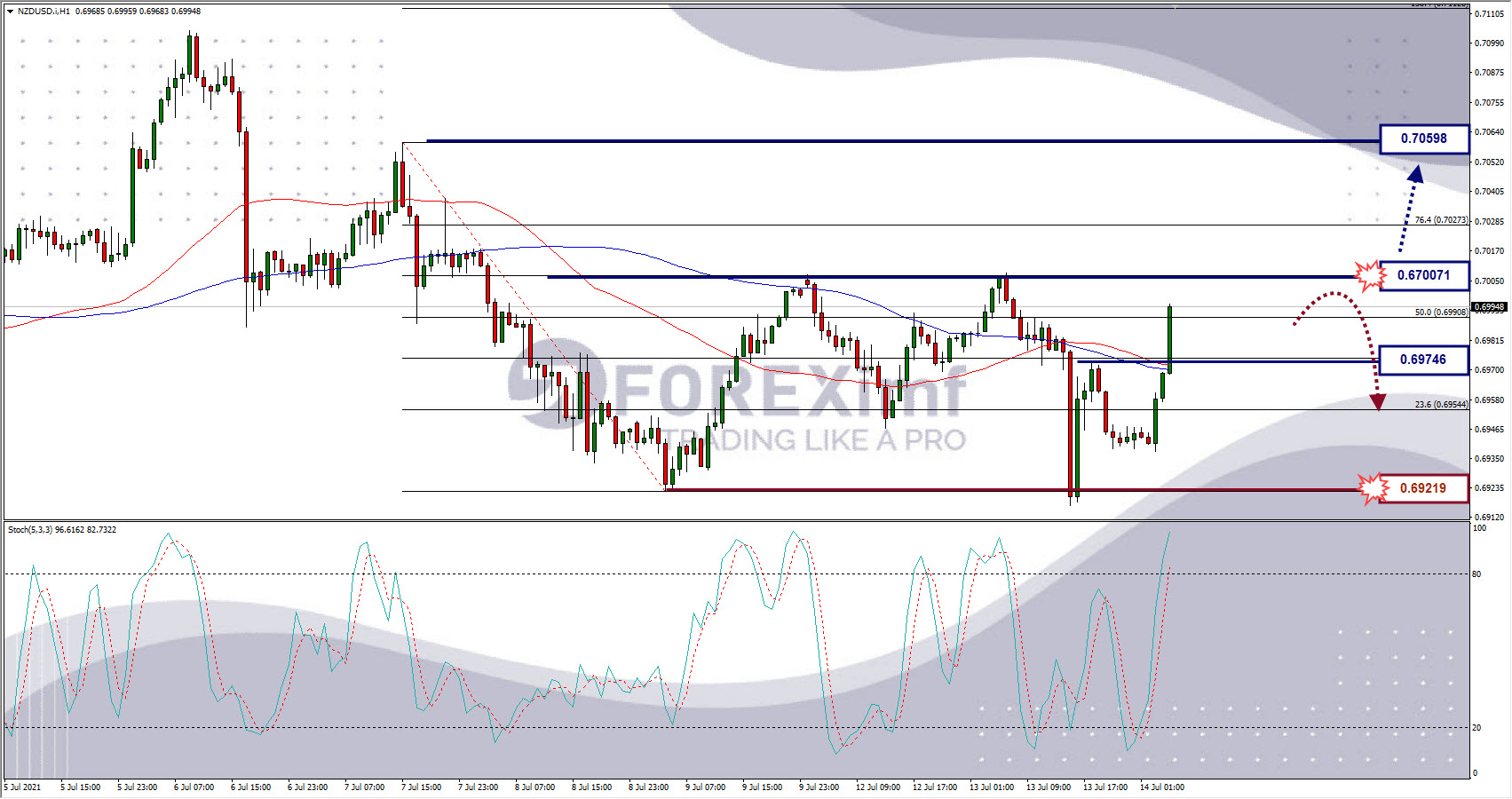Select the 50.0 (0.69908) Fibonacci level label
The image size is (1512, 799).
1441,312
